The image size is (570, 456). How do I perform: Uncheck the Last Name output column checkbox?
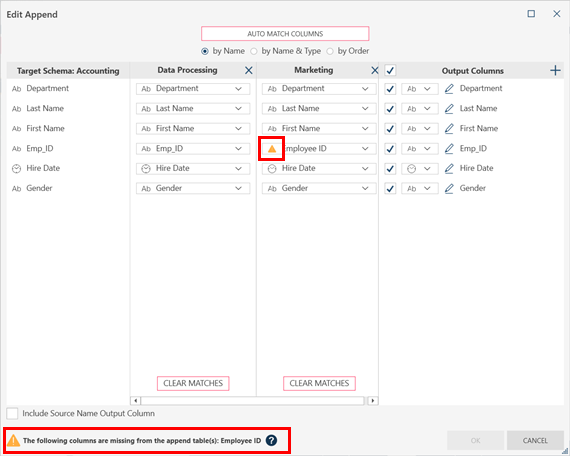[390, 109]
